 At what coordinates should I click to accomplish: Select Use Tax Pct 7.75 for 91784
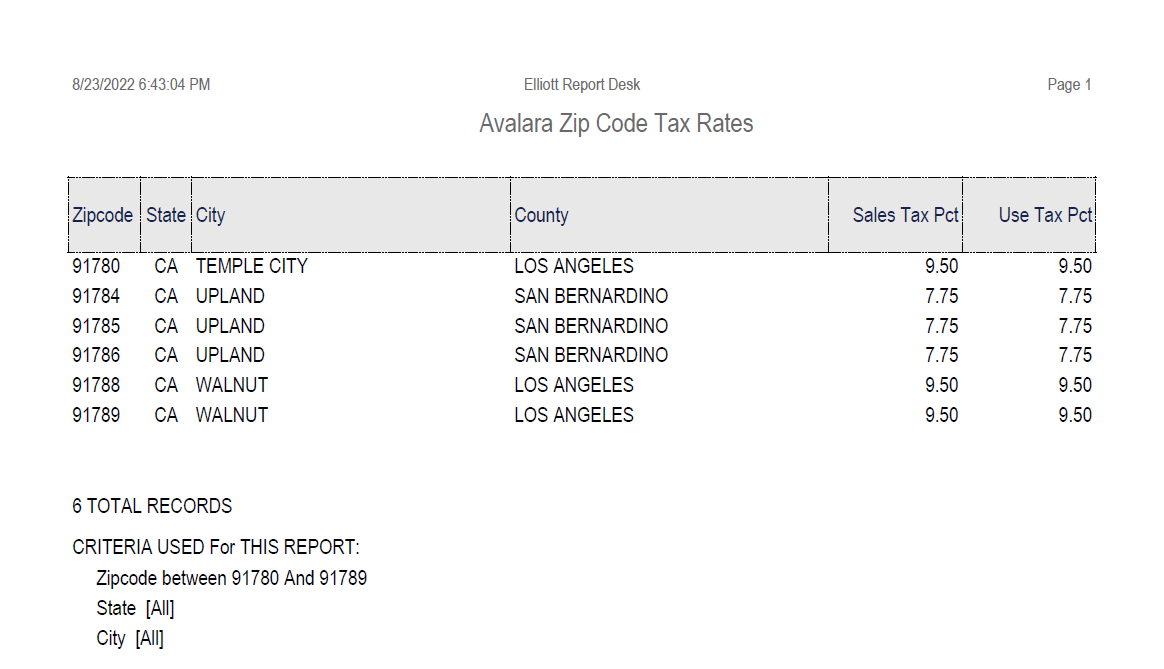pyautogui.click(x=1075, y=296)
